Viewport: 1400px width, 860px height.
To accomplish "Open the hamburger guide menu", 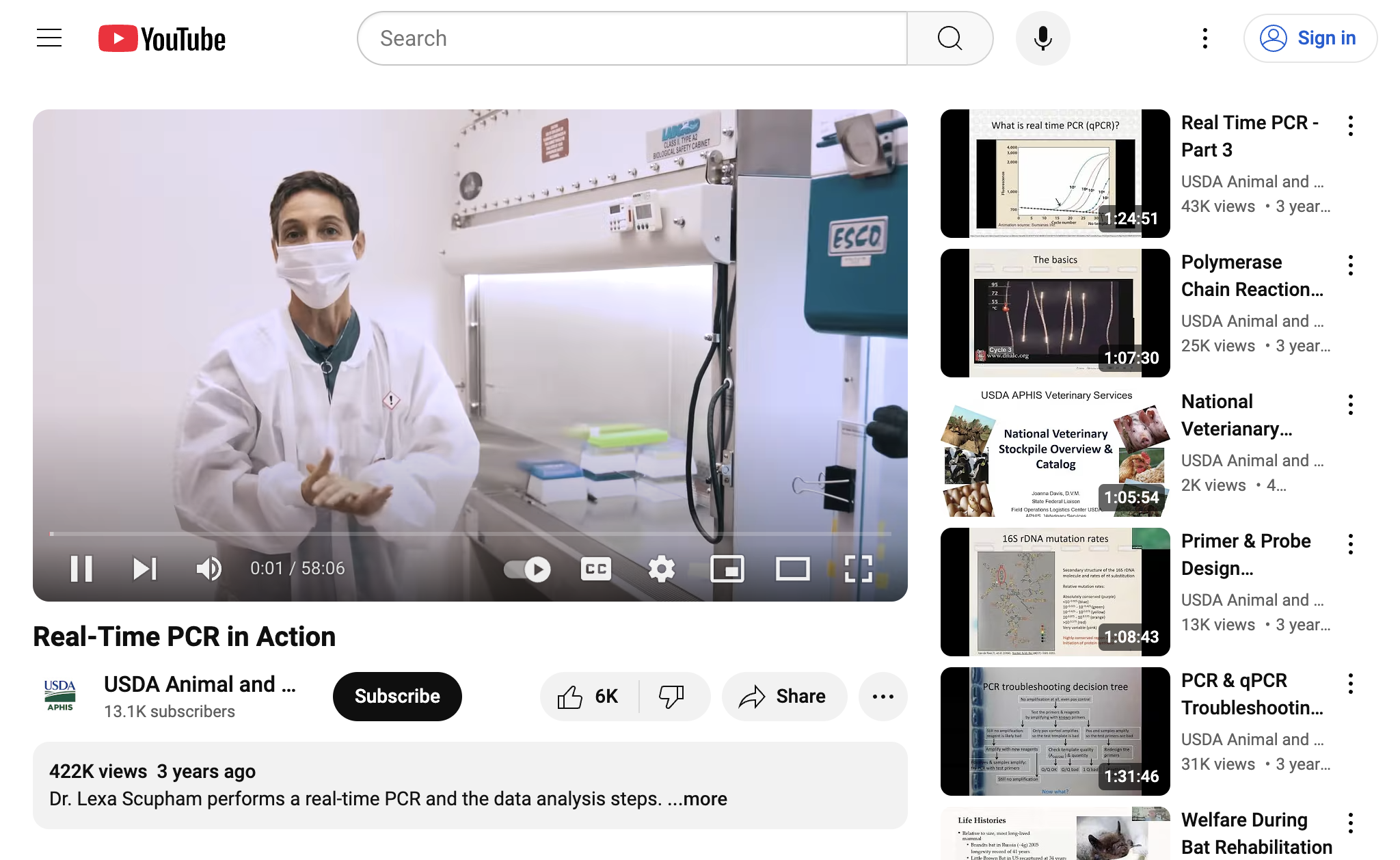I will (x=49, y=38).
